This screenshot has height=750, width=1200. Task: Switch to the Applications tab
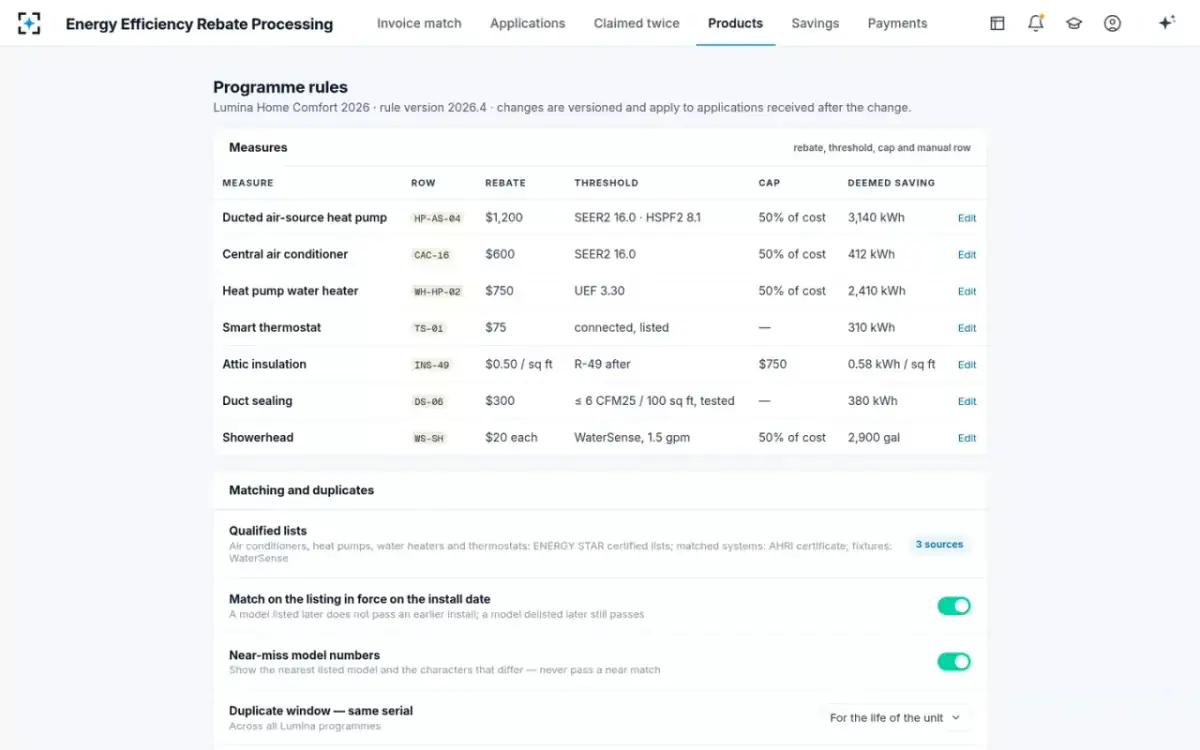pos(527,23)
